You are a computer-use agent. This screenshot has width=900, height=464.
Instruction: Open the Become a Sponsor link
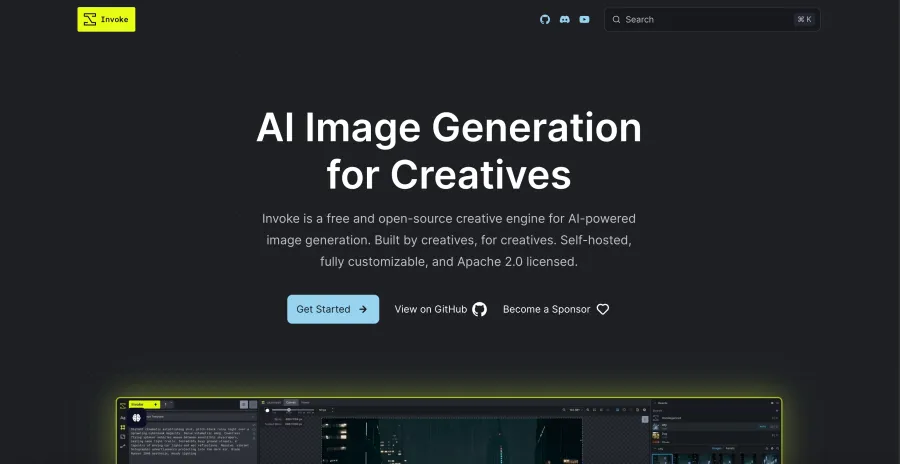(556, 310)
